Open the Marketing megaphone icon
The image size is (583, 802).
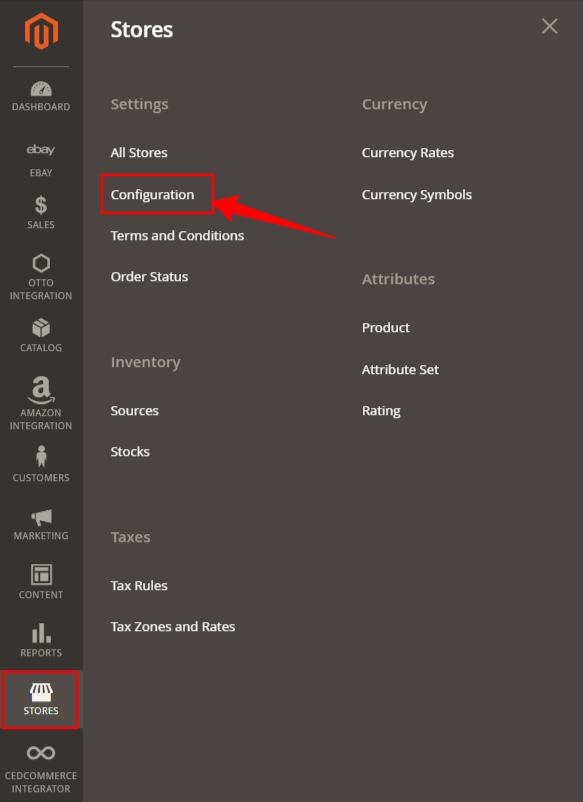point(41,517)
